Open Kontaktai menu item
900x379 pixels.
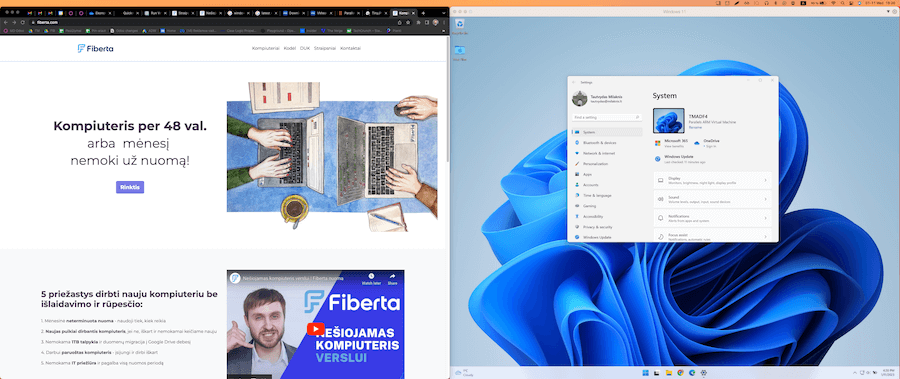coord(351,49)
